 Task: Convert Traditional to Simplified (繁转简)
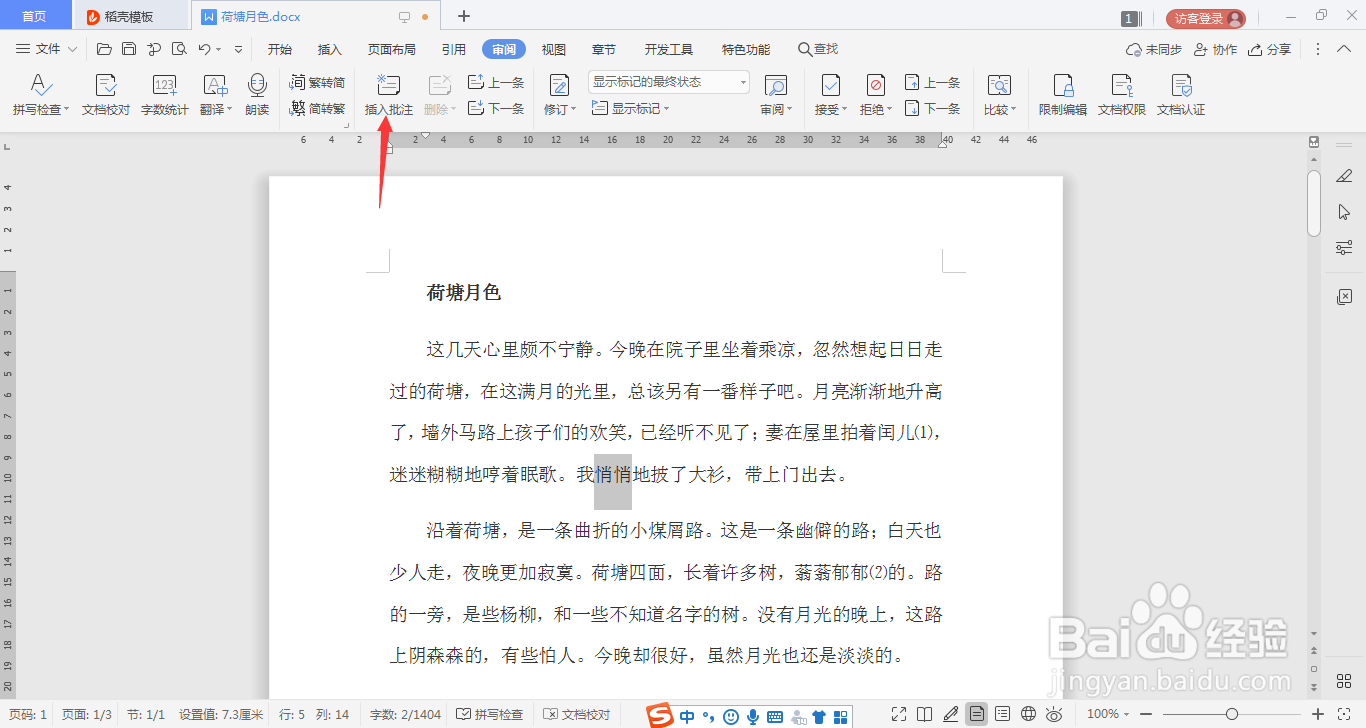pyautogui.click(x=318, y=83)
